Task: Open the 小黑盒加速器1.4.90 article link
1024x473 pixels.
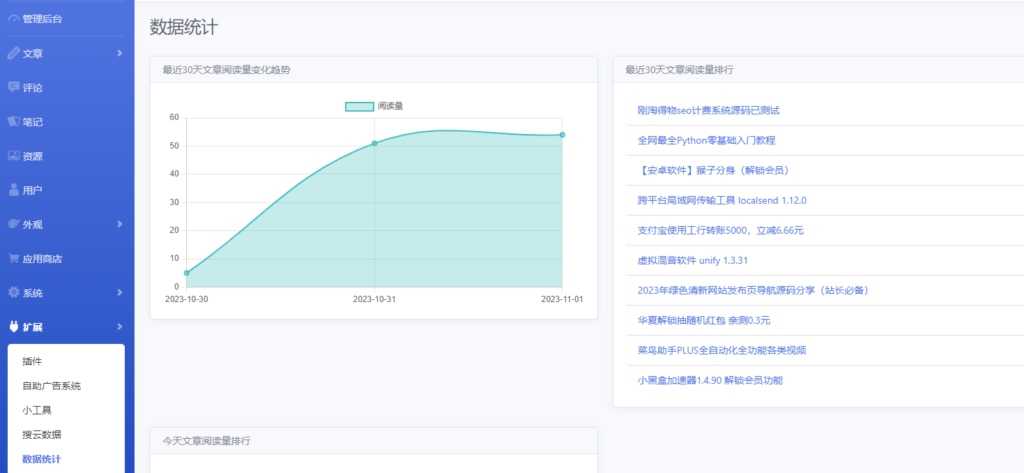Action: click(x=710, y=381)
